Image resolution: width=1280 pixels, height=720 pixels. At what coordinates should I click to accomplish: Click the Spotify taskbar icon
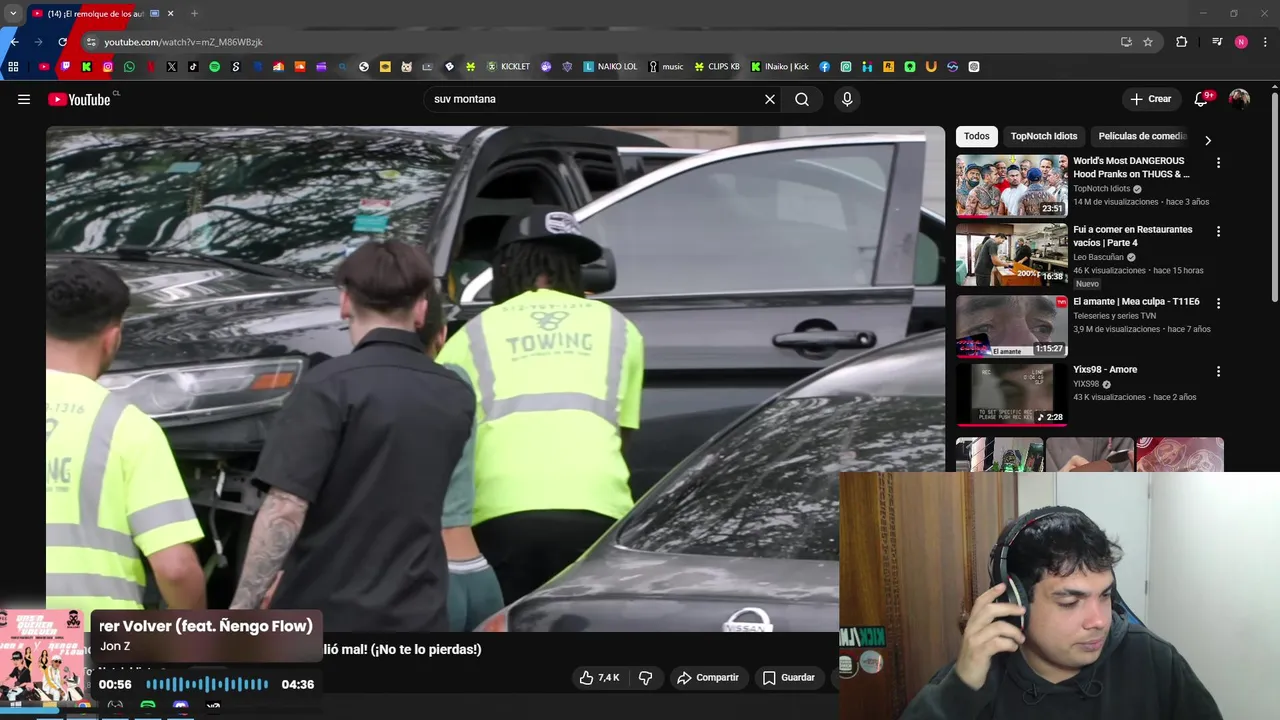point(148,707)
